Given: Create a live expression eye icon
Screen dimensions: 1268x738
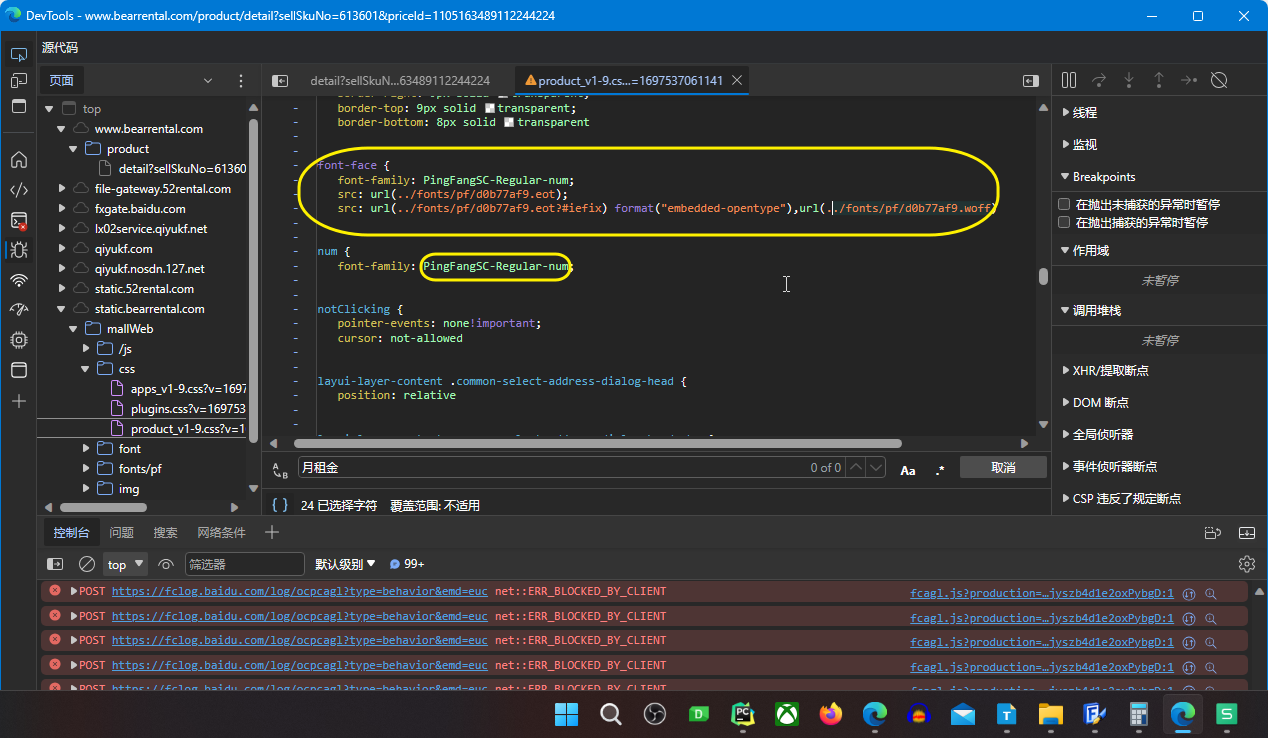Looking at the screenshot, I should tap(166, 564).
